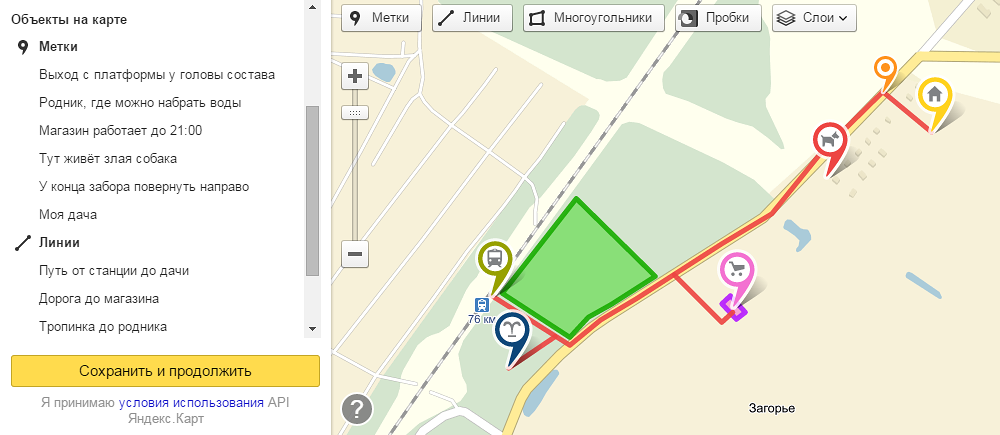1000x435 pixels.
Task: Select Моя дача in the objects list
Action: (68, 215)
